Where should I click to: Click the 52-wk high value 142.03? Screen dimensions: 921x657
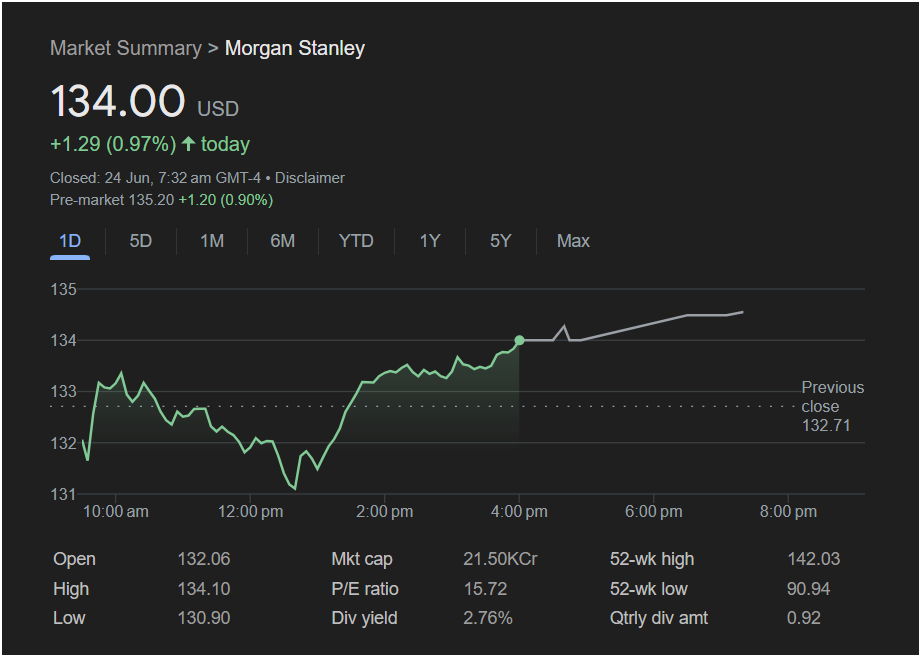click(x=814, y=559)
